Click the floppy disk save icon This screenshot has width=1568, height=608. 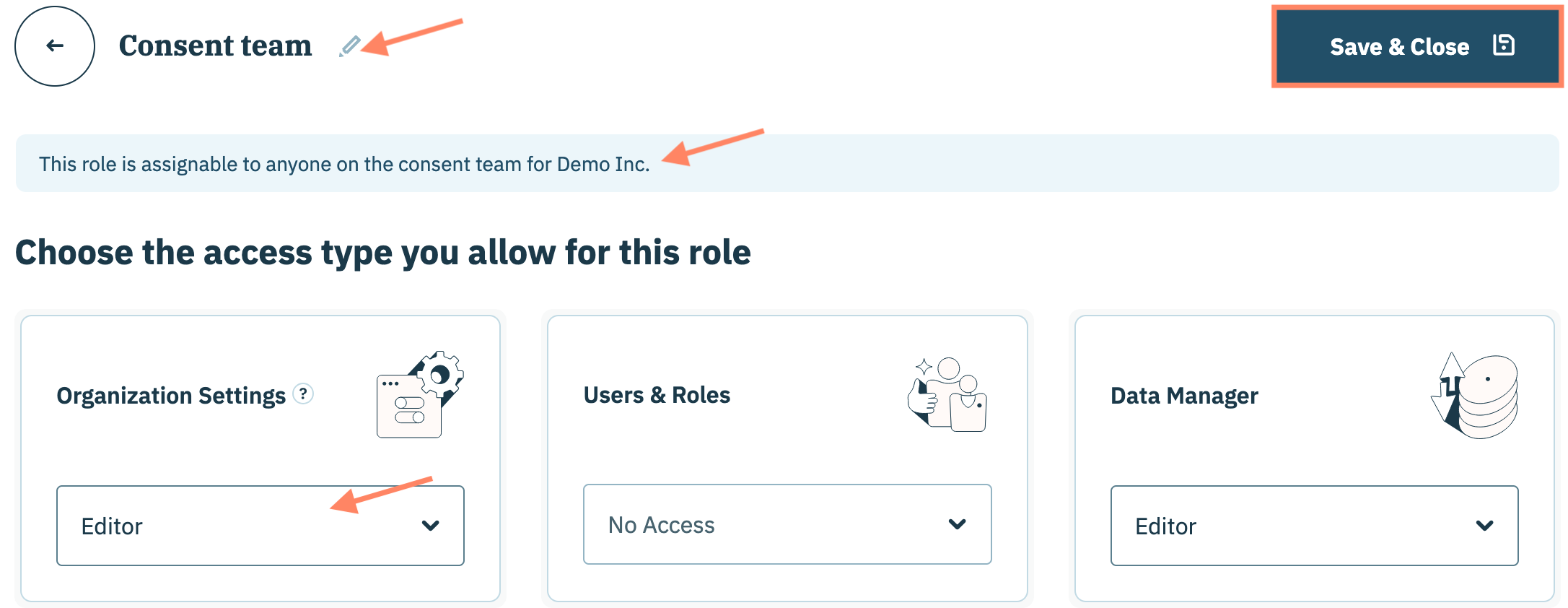point(1503,45)
